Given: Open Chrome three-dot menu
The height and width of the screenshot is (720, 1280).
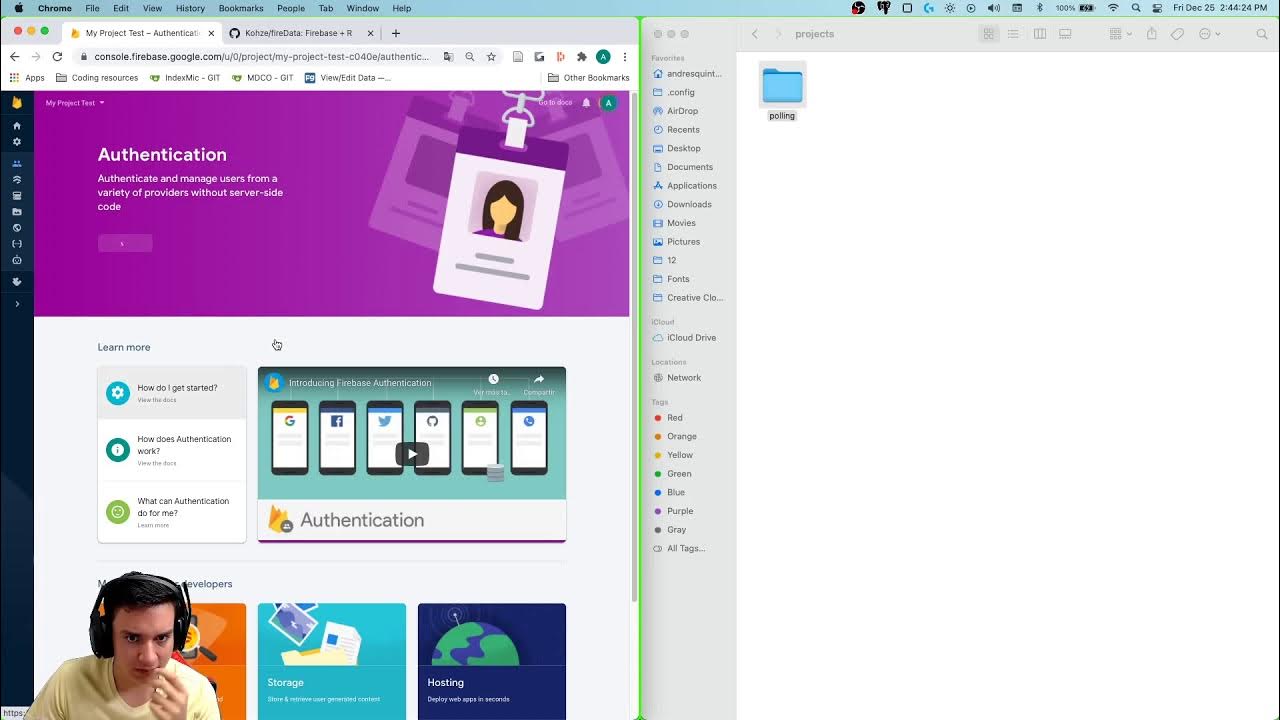Looking at the screenshot, I should (625, 57).
